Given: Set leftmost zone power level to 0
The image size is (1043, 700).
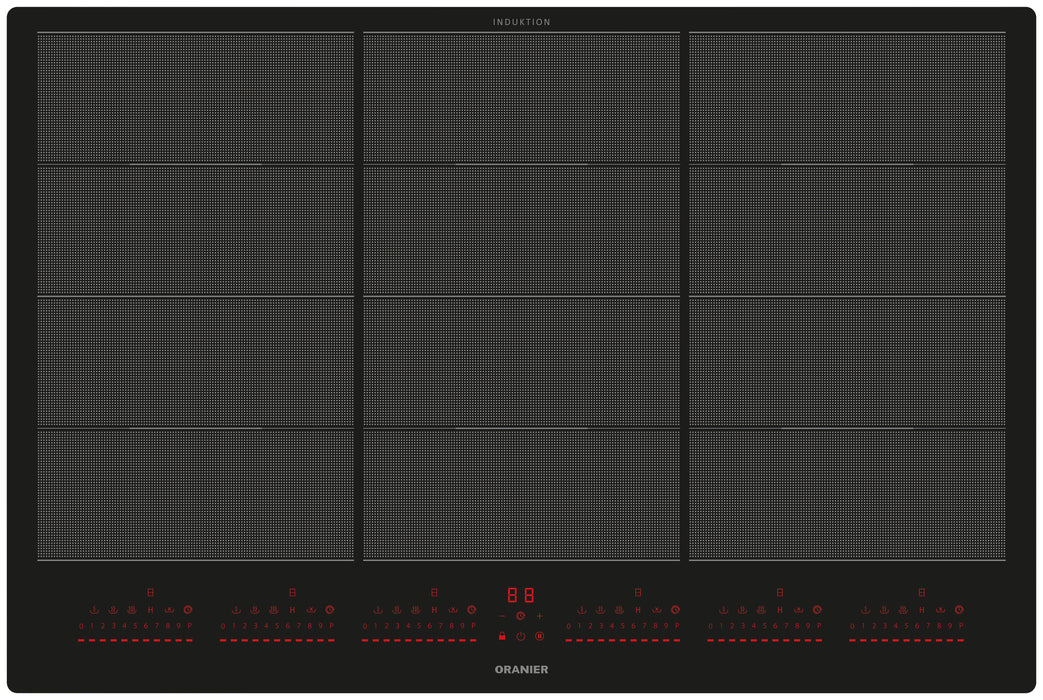Looking at the screenshot, I should [x=81, y=626].
